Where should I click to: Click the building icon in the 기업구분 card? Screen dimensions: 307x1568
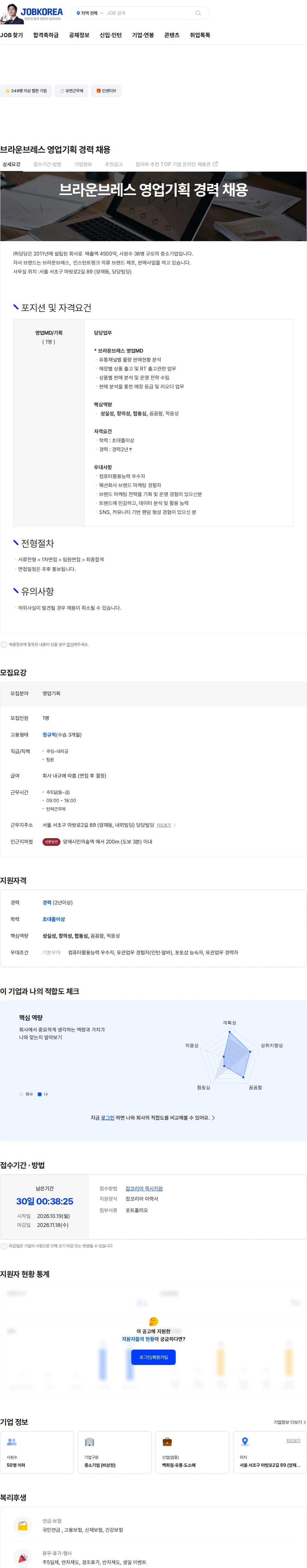pos(89,1441)
